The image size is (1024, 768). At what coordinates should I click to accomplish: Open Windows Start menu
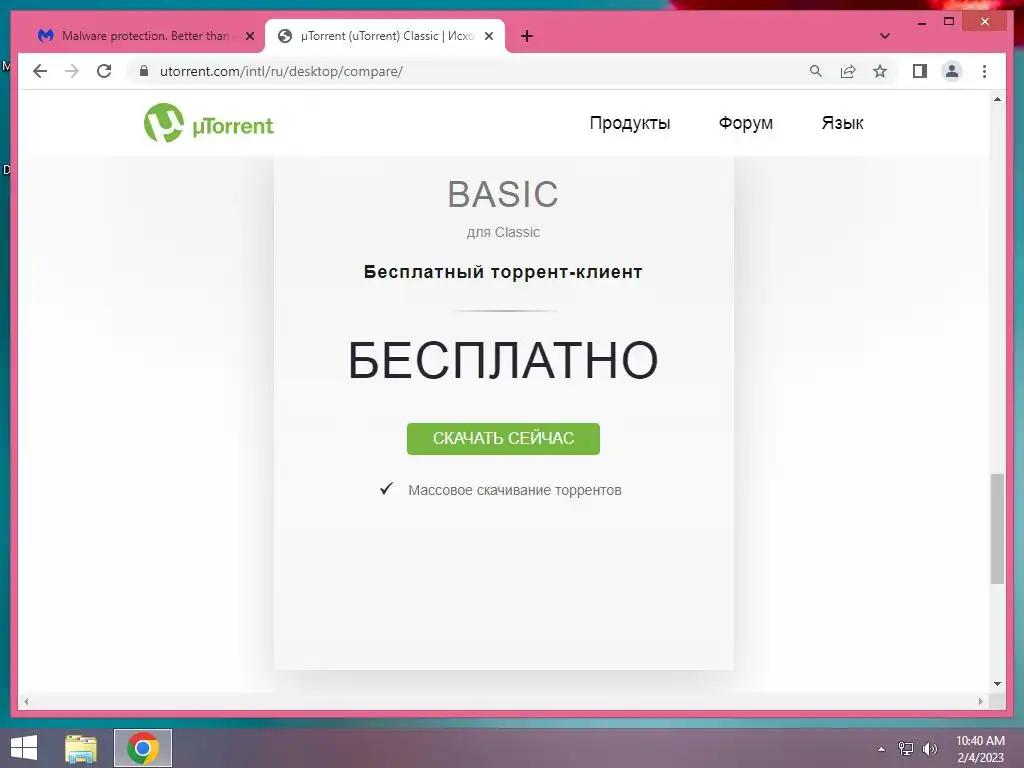(x=24, y=748)
